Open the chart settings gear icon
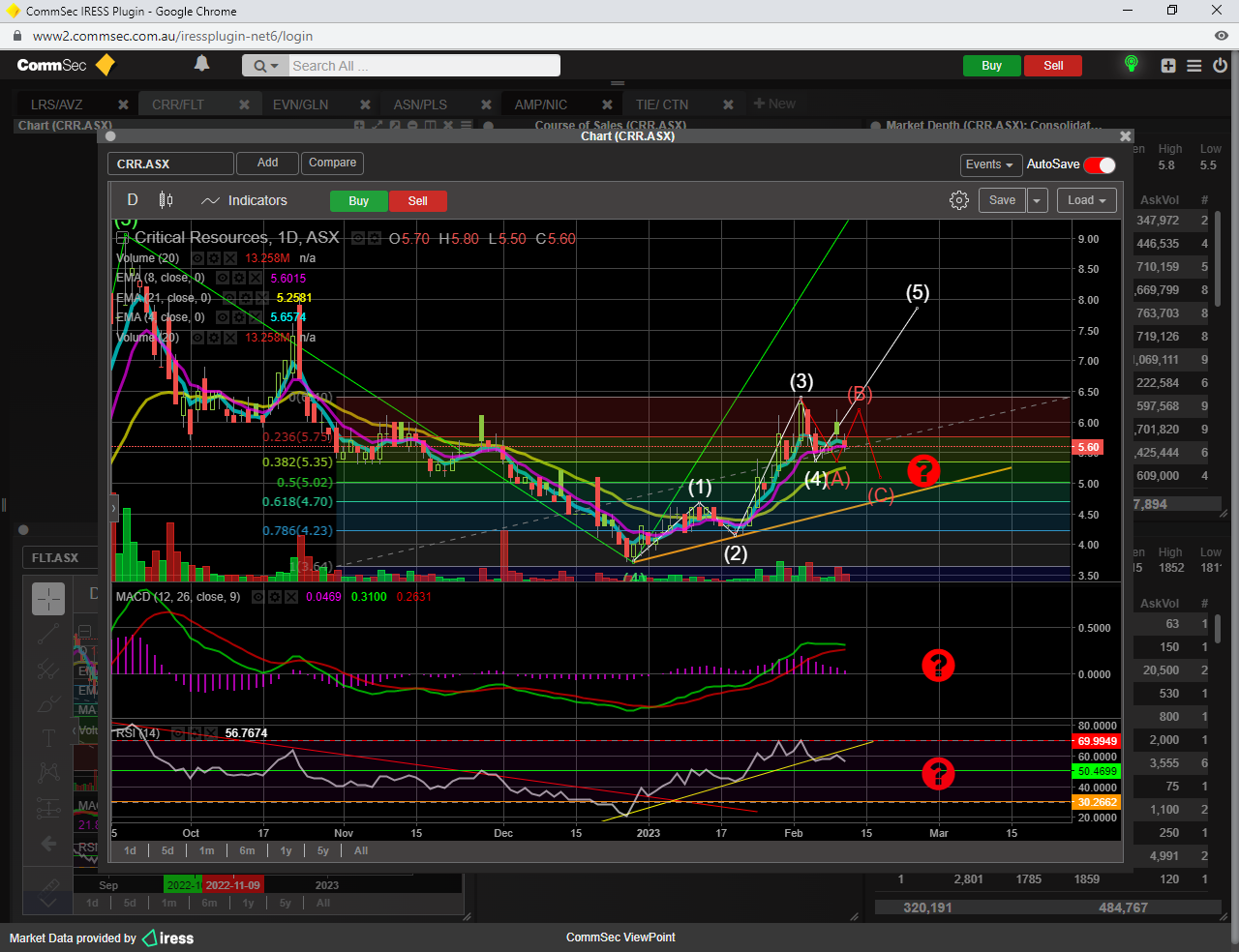This screenshot has width=1239, height=952. [x=959, y=200]
